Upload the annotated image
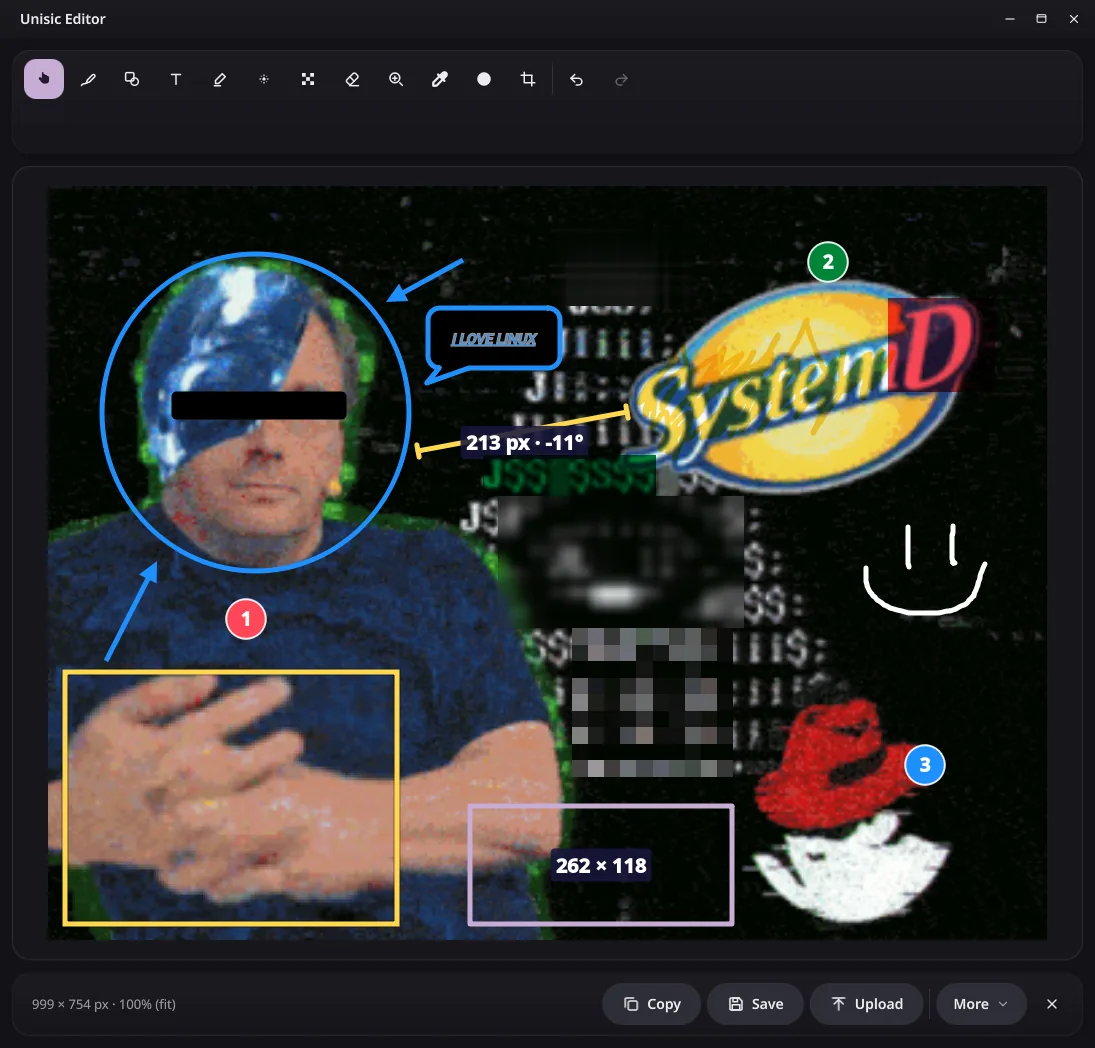The width and height of the screenshot is (1095, 1048). pyautogui.click(x=867, y=1004)
